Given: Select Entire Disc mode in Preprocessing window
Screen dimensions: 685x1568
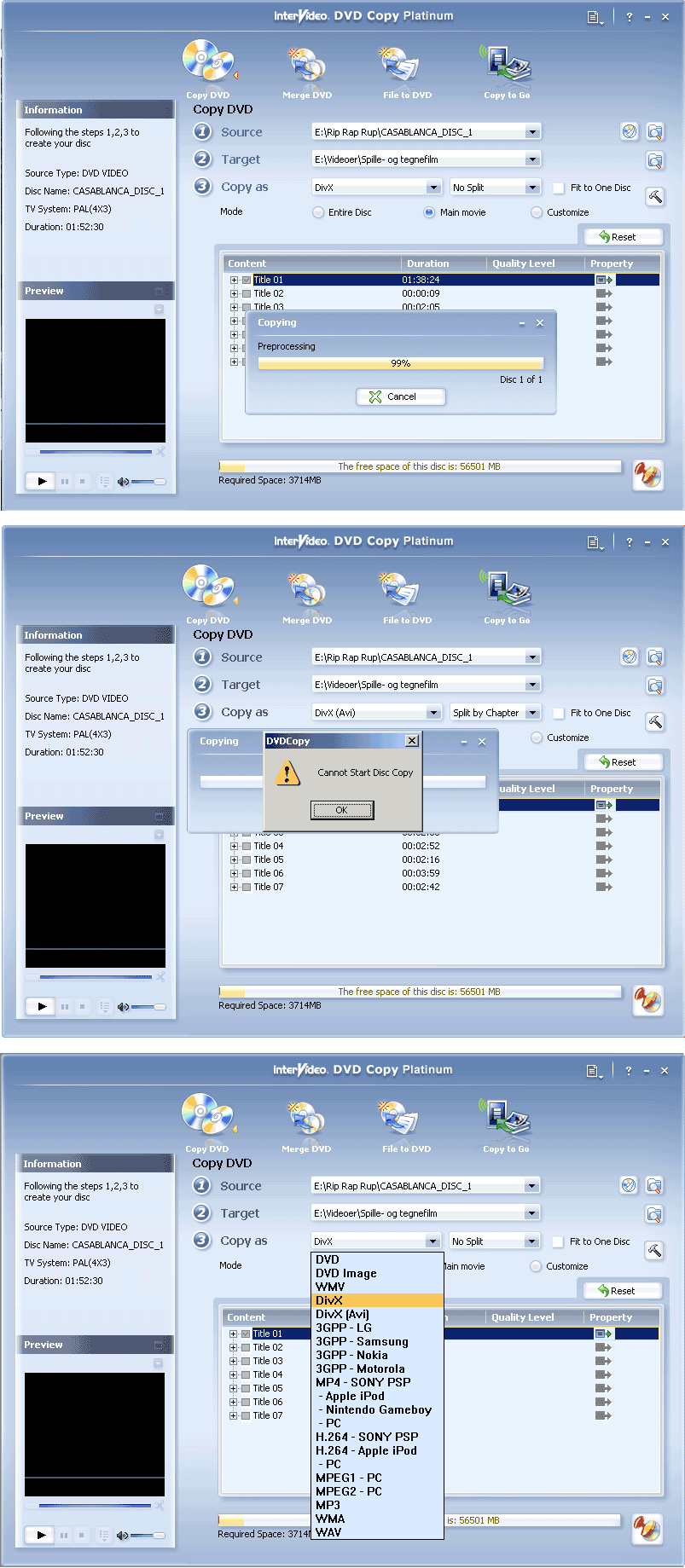Looking at the screenshot, I should click(318, 212).
